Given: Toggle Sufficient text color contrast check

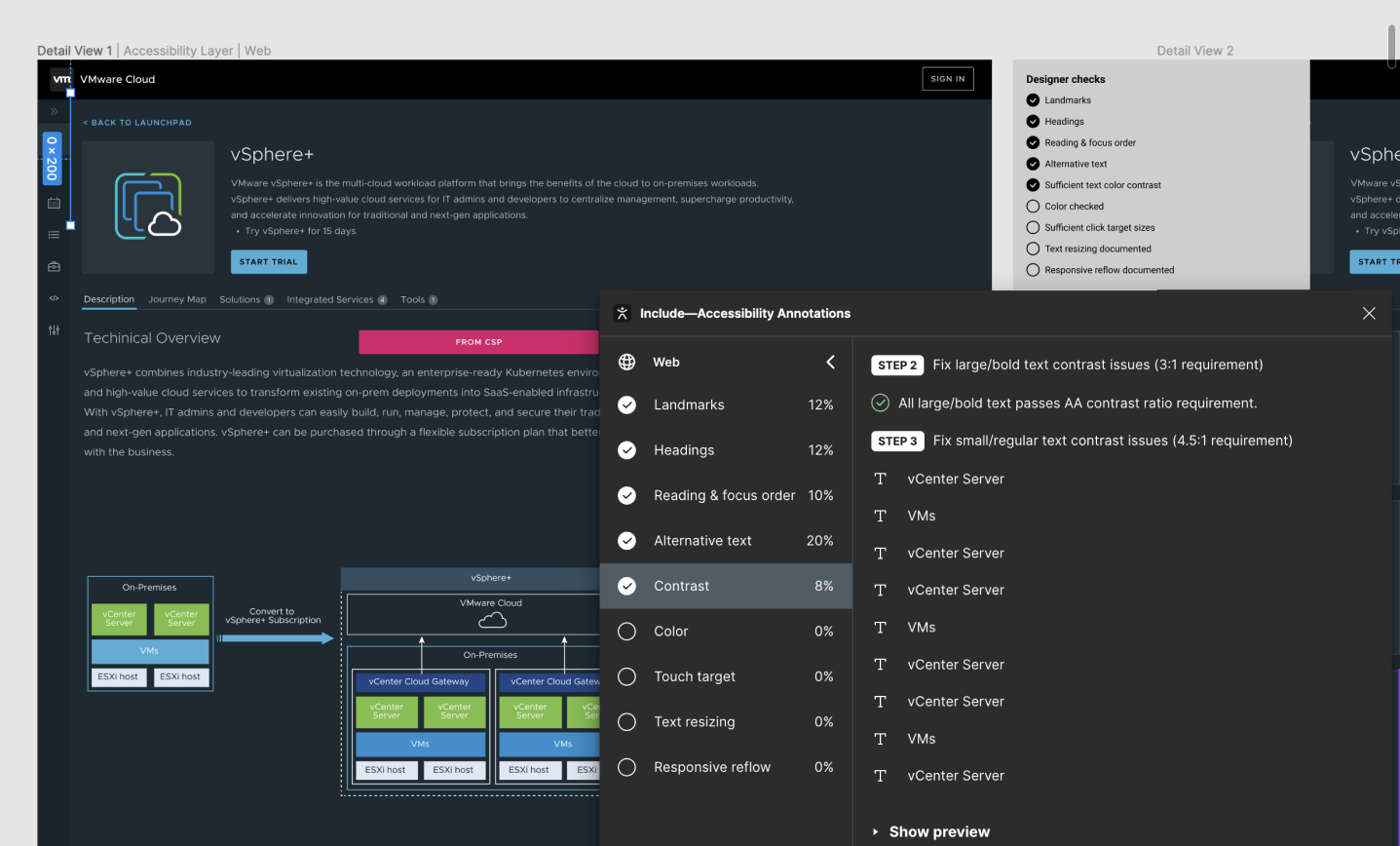Looking at the screenshot, I should click(x=1033, y=185).
